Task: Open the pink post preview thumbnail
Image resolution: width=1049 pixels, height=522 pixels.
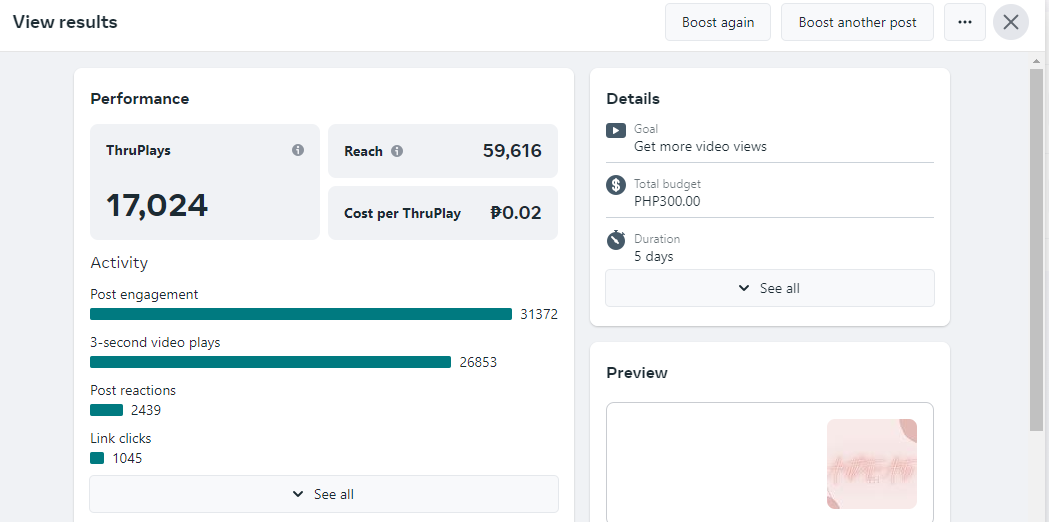Action: (871, 464)
